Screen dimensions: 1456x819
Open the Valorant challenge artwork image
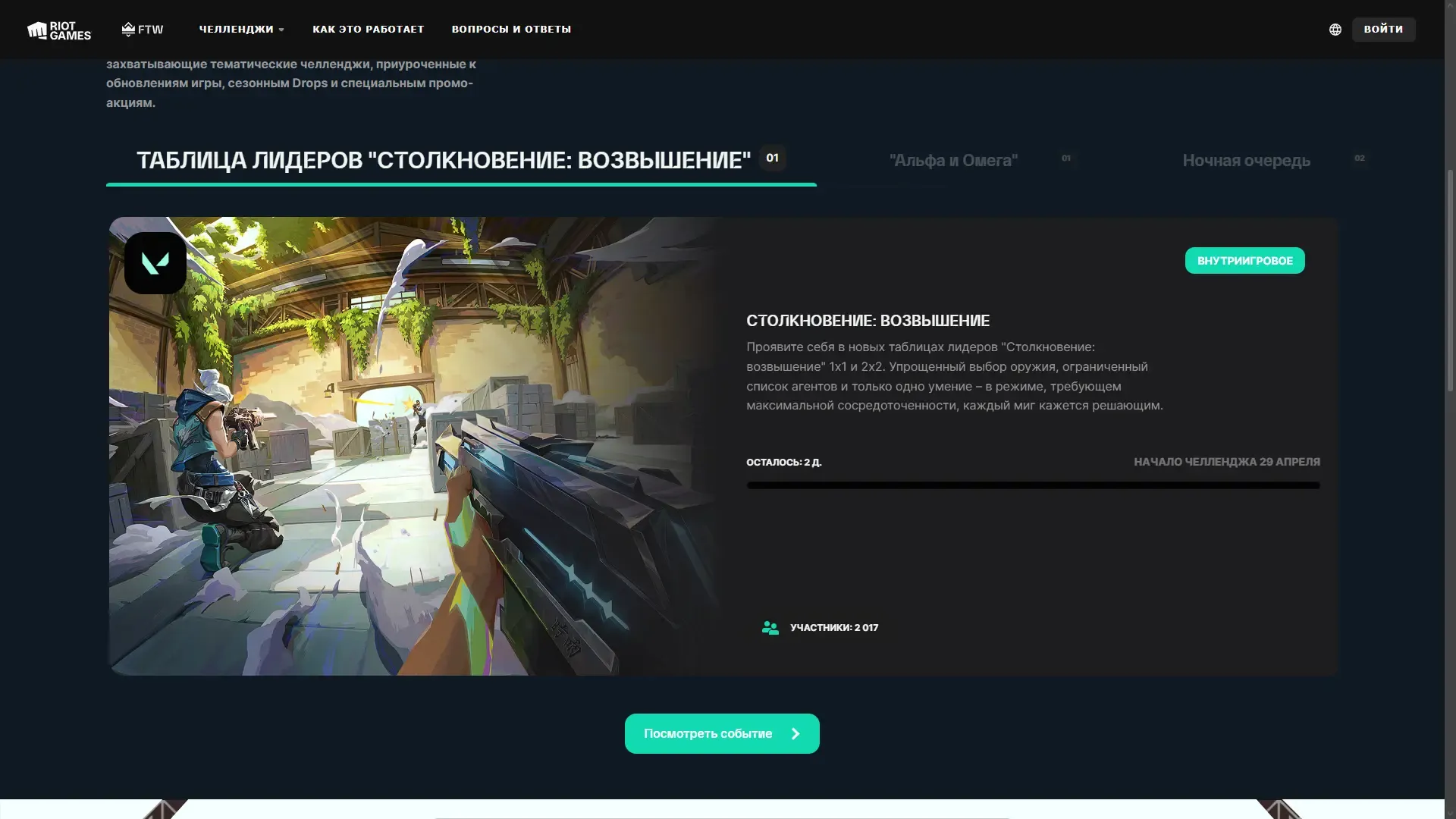click(x=414, y=446)
